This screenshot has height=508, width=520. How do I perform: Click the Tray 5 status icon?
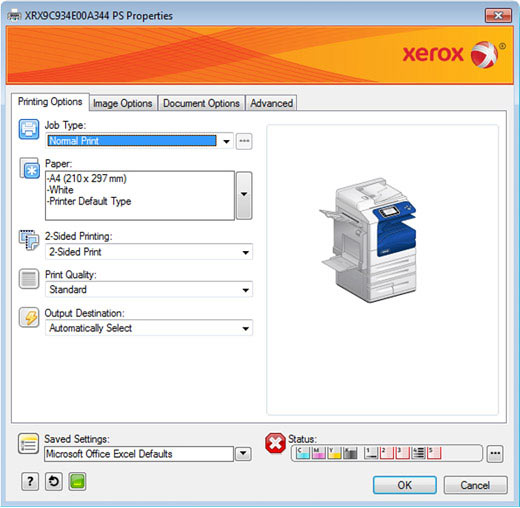tap(434, 453)
